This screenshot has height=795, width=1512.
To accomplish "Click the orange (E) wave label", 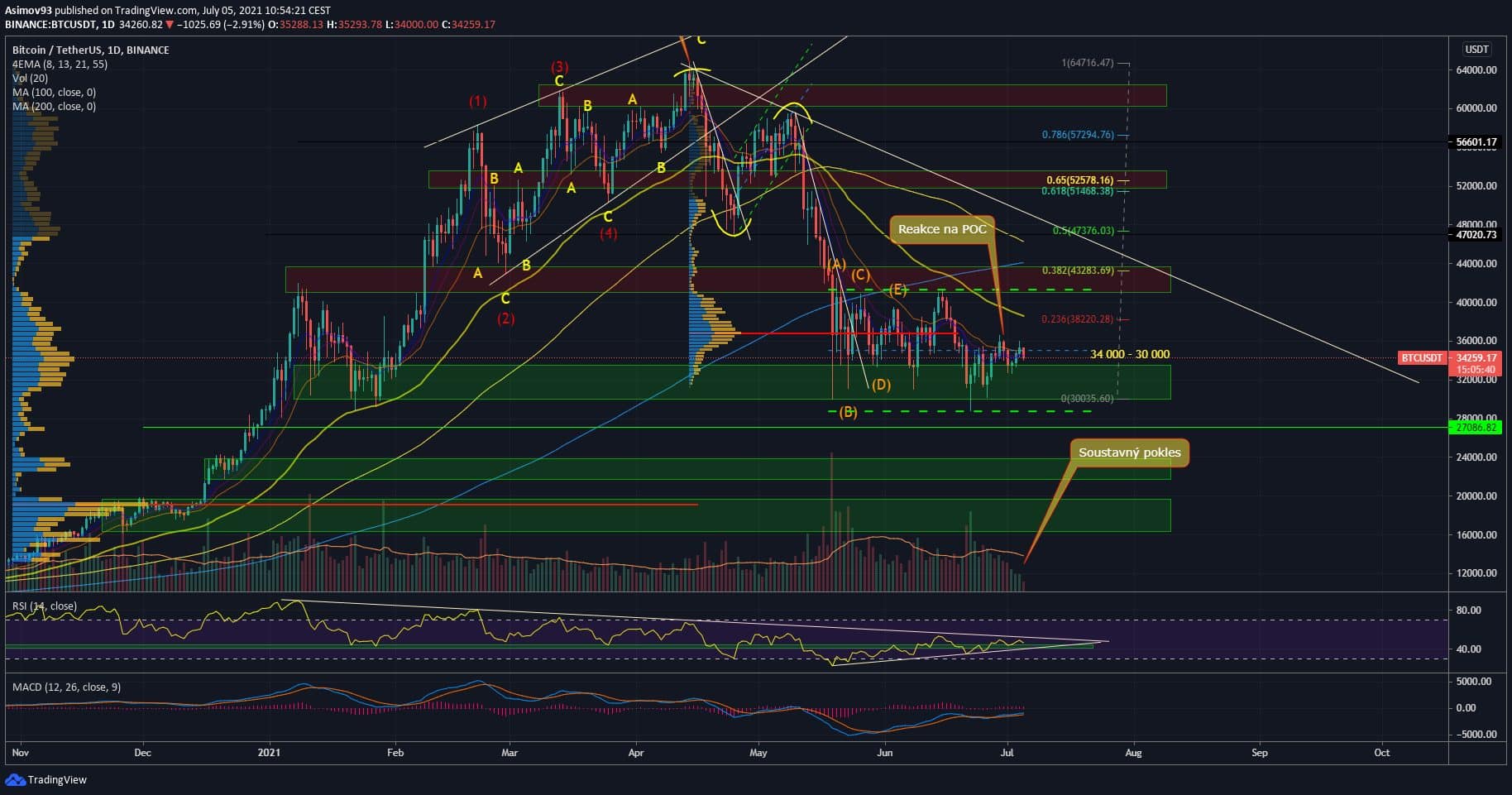I will 897,290.
